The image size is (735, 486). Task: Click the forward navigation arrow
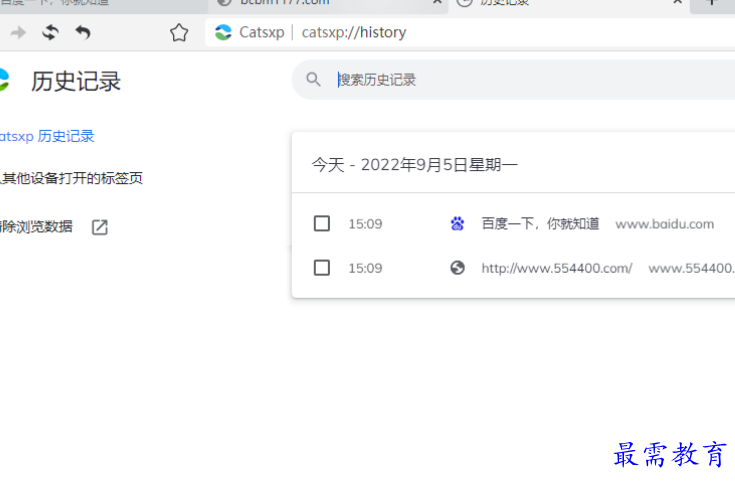[18, 32]
